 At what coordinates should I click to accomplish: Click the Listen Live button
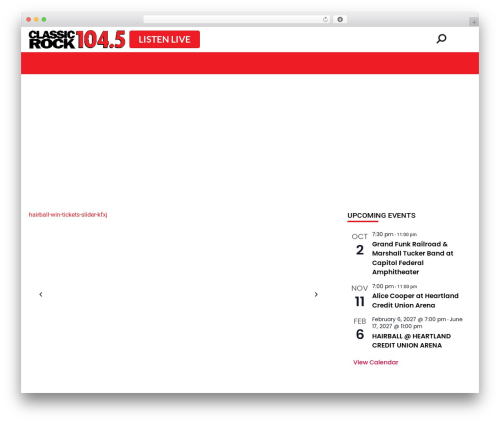pos(165,39)
